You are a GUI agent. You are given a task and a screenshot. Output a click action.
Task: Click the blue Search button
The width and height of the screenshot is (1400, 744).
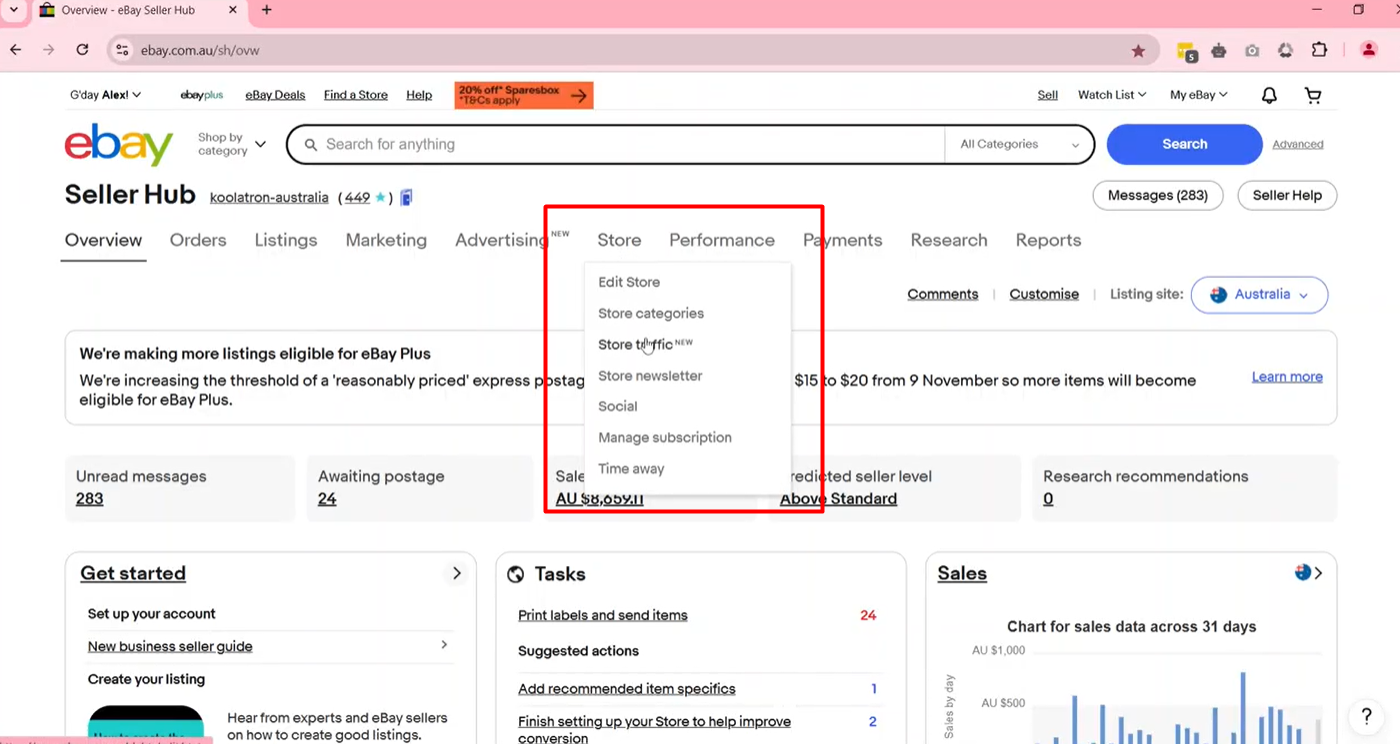tap(1184, 144)
